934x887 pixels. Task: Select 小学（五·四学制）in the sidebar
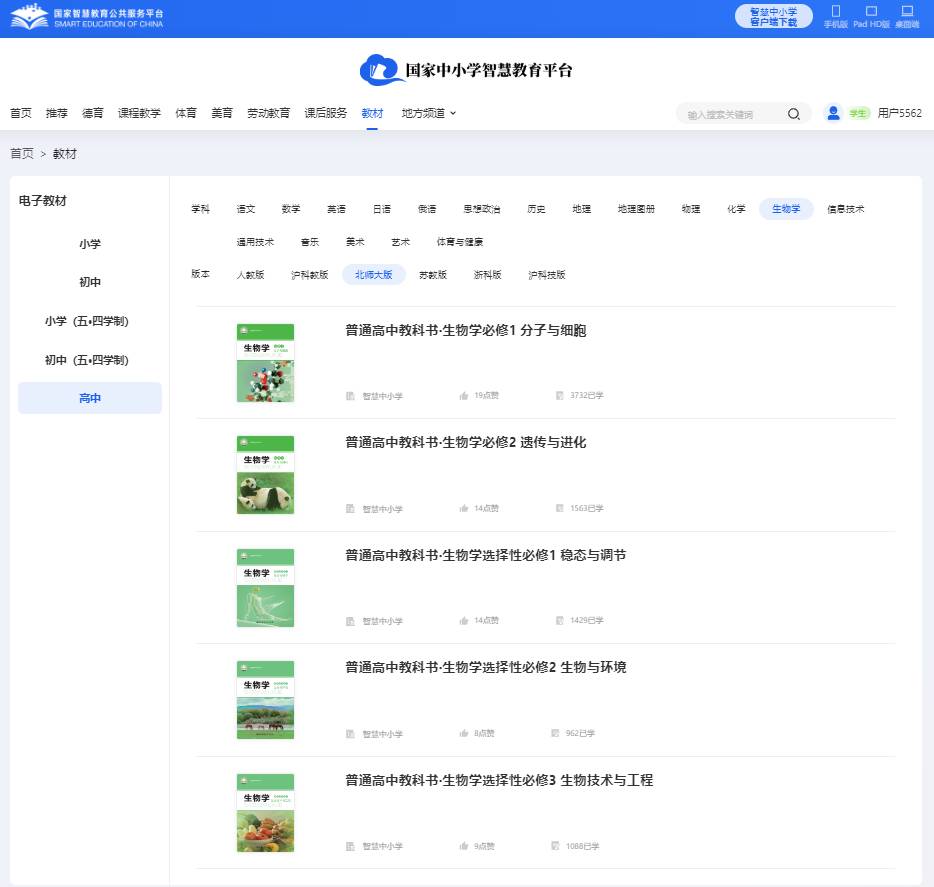click(89, 321)
